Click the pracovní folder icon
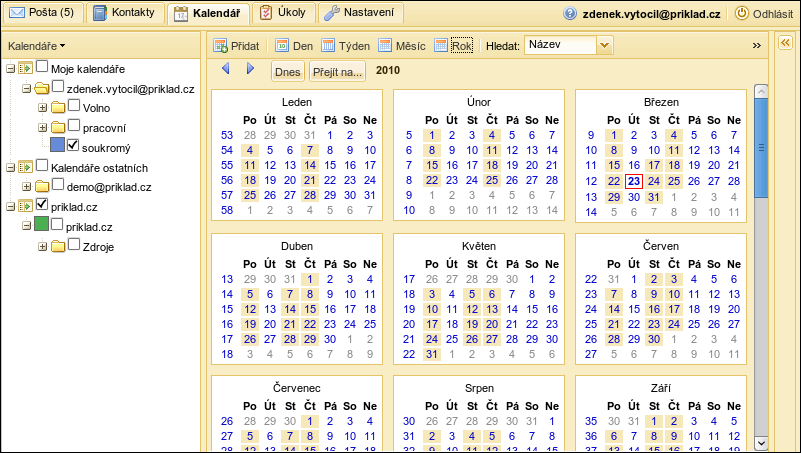The height and width of the screenshot is (453, 801). point(58,128)
